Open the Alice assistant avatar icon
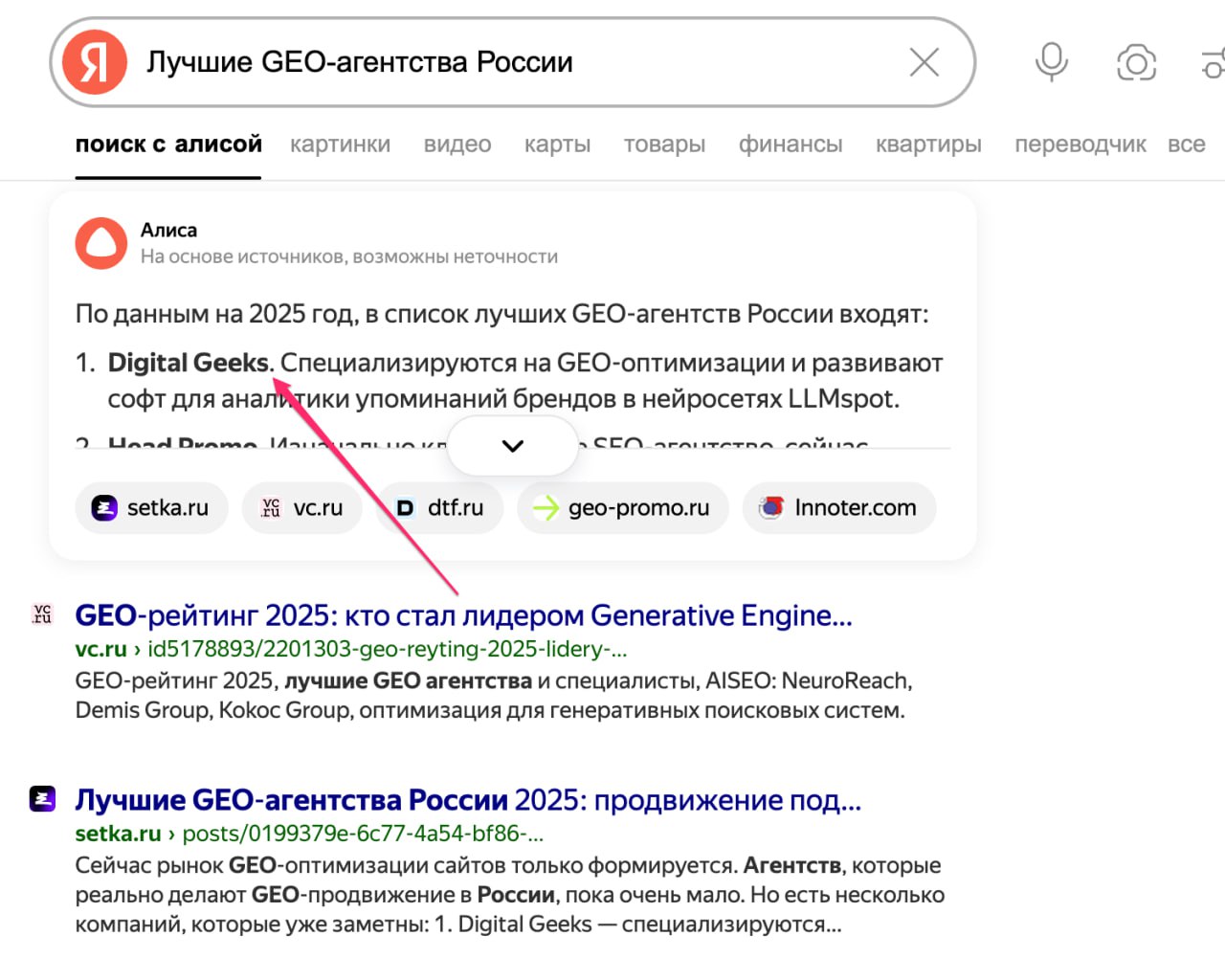 tap(101, 243)
